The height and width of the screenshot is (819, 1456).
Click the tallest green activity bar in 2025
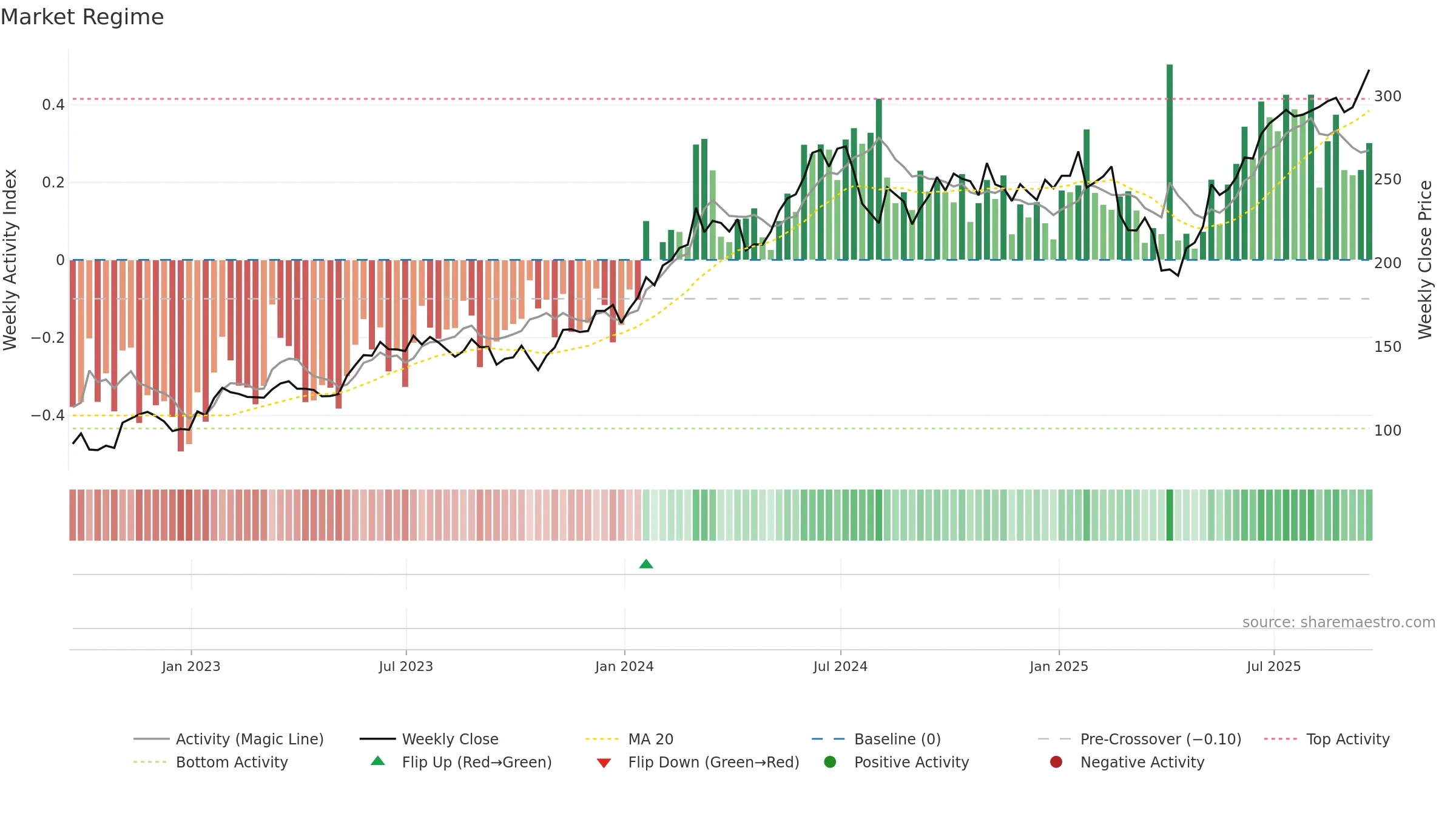click(1170, 162)
